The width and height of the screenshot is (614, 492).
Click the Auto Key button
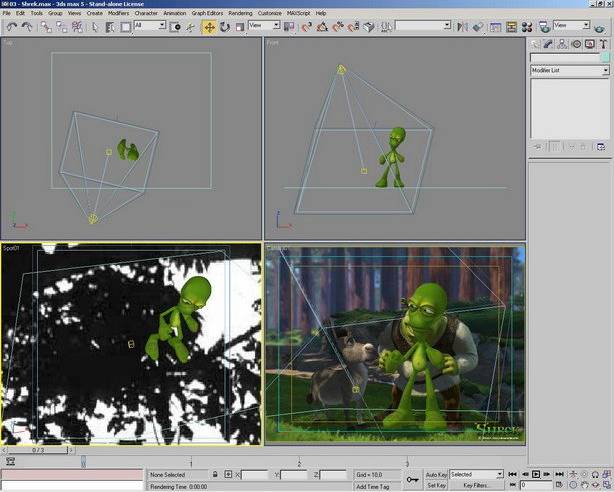click(x=436, y=474)
